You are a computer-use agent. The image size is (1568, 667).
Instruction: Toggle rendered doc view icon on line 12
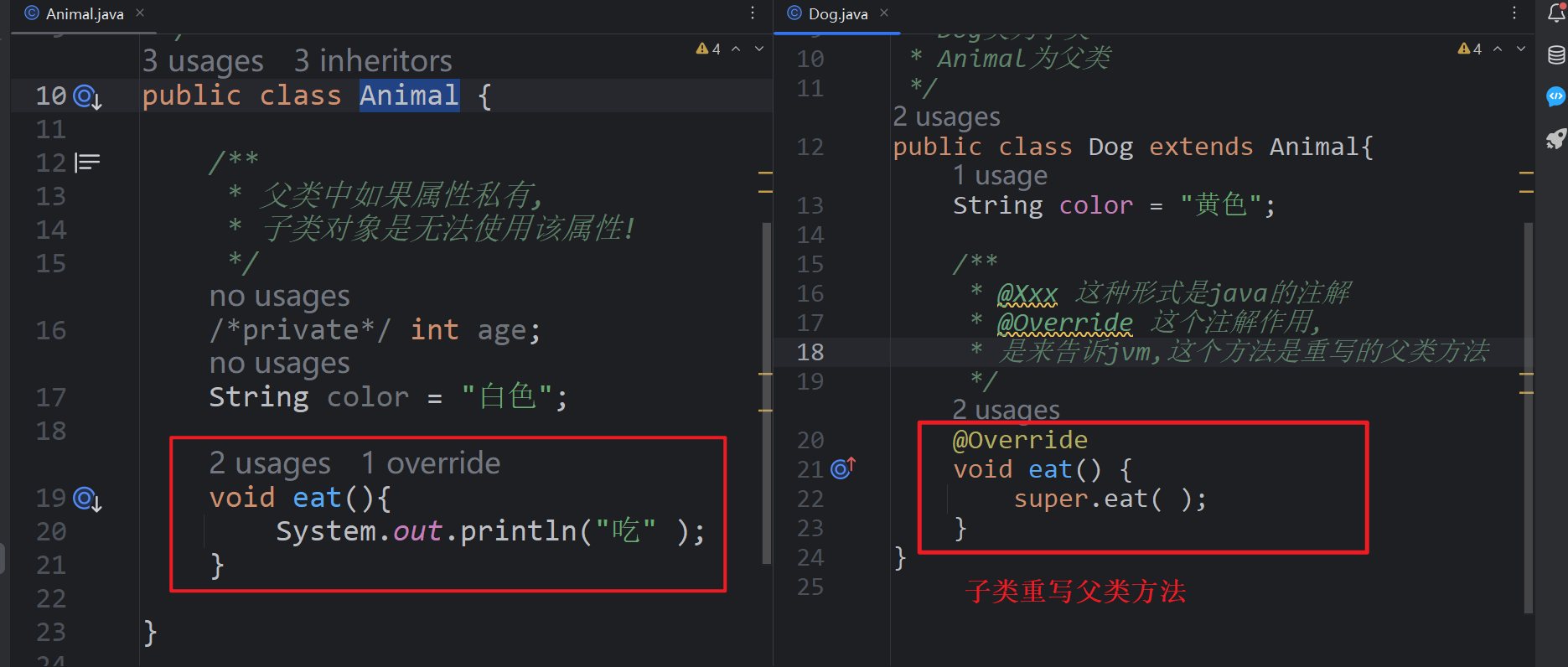click(x=87, y=162)
